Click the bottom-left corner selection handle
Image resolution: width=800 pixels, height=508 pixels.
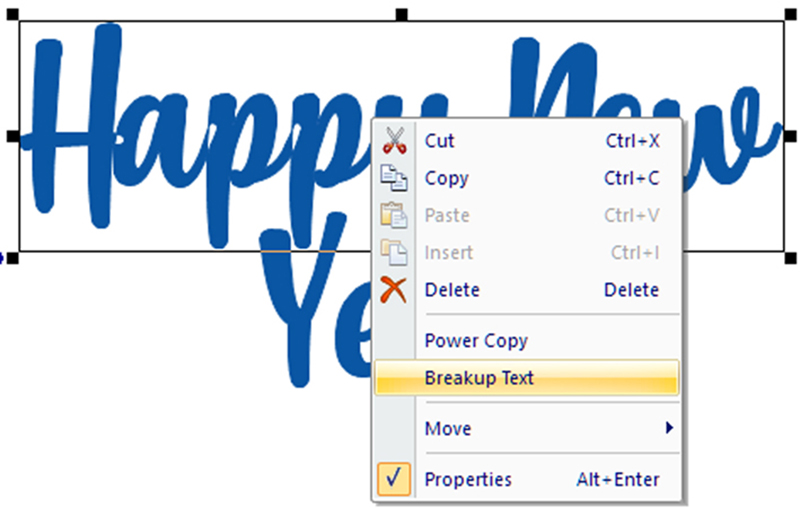(x=14, y=258)
